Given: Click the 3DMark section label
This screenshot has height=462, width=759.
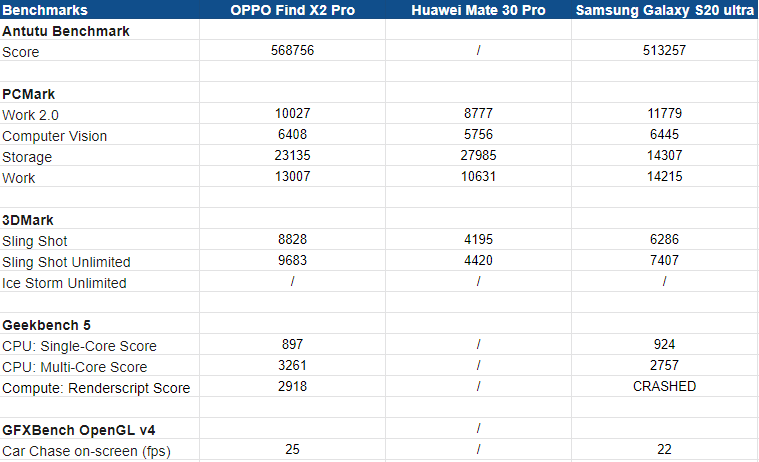Looking at the screenshot, I should (28, 220).
